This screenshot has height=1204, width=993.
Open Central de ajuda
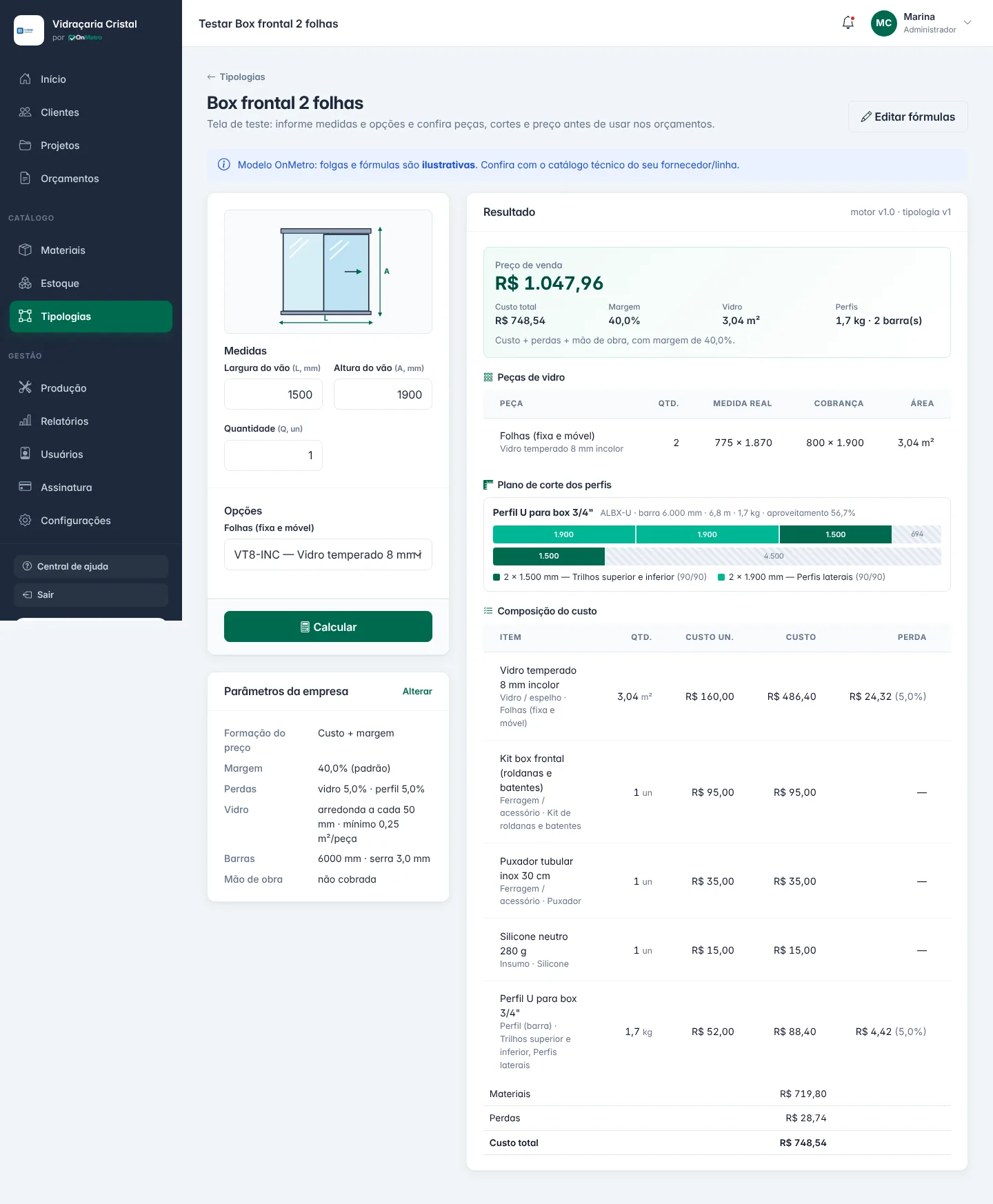(x=91, y=566)
